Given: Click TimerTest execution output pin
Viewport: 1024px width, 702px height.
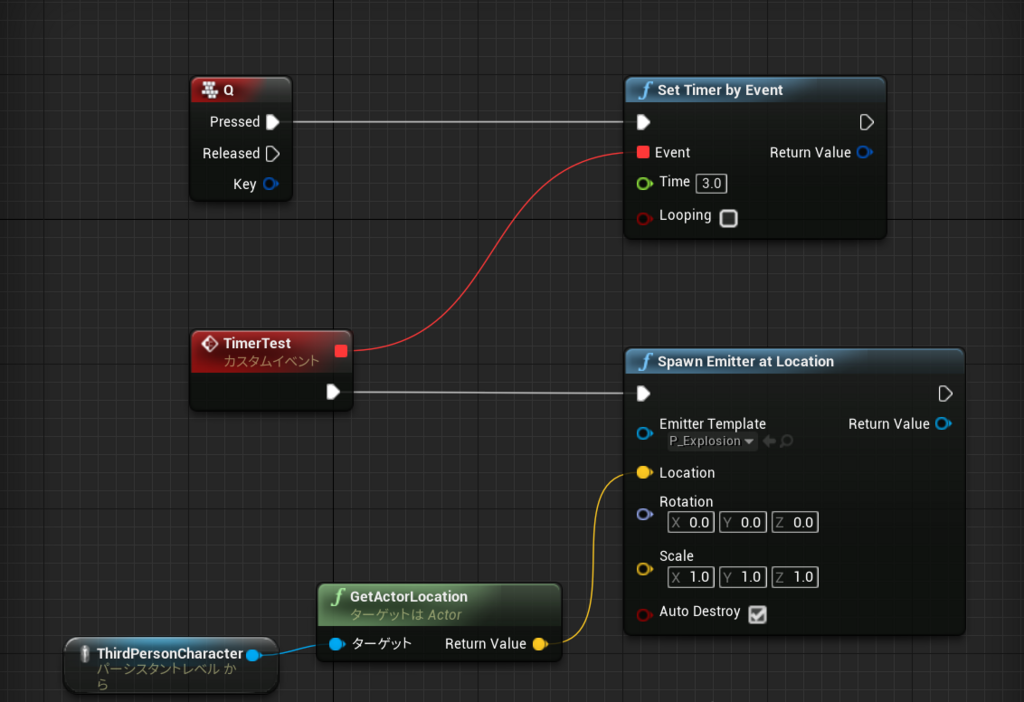Looking at the screenshot, I should click(333, 392).
